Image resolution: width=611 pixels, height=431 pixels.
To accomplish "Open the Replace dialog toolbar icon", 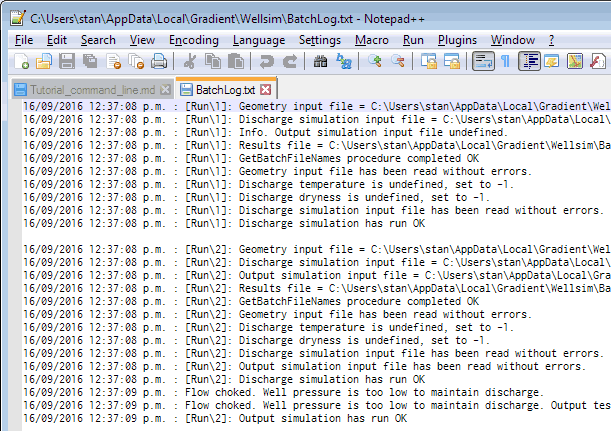I will coord(344,61).
